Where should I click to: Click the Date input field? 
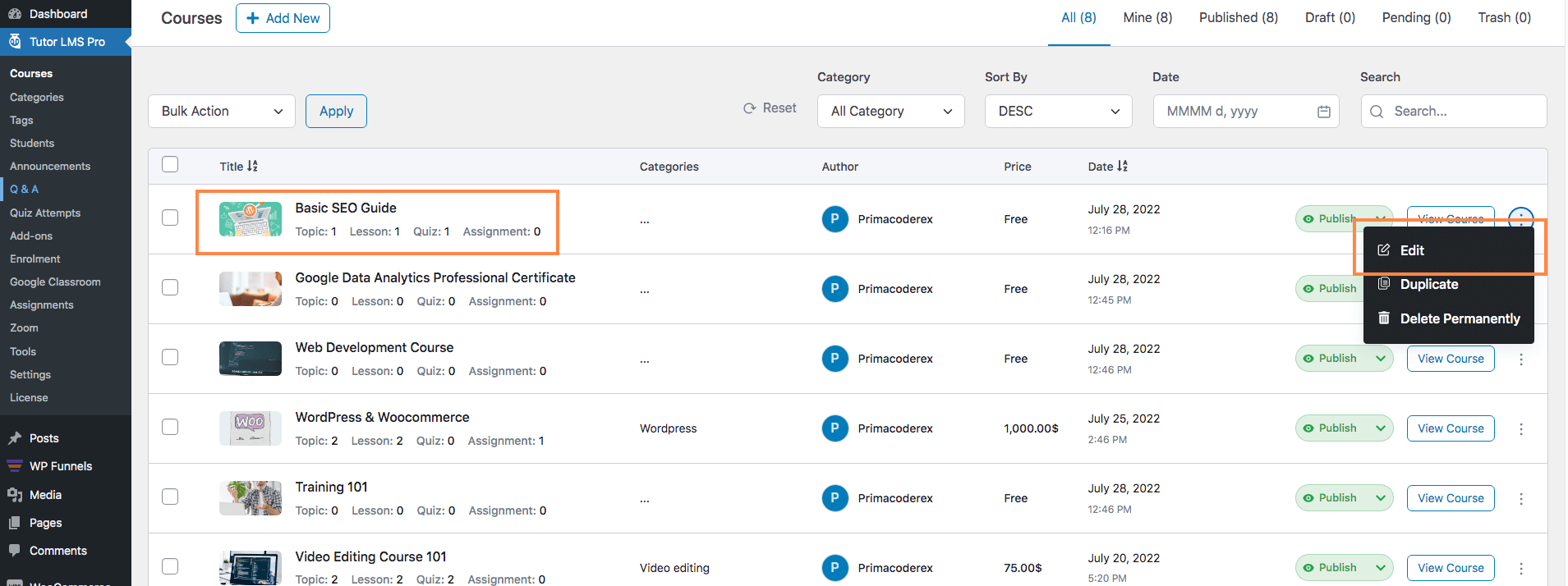tap(1246, 112)
